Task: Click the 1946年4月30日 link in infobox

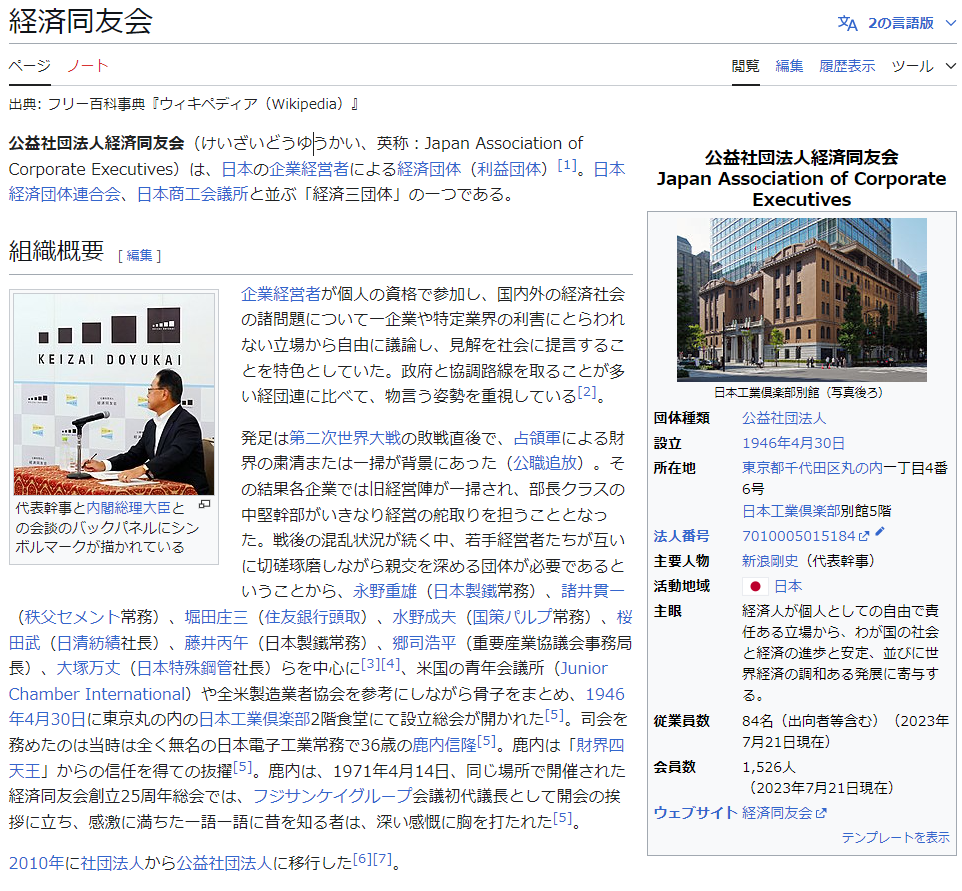Action: (793, 443)
